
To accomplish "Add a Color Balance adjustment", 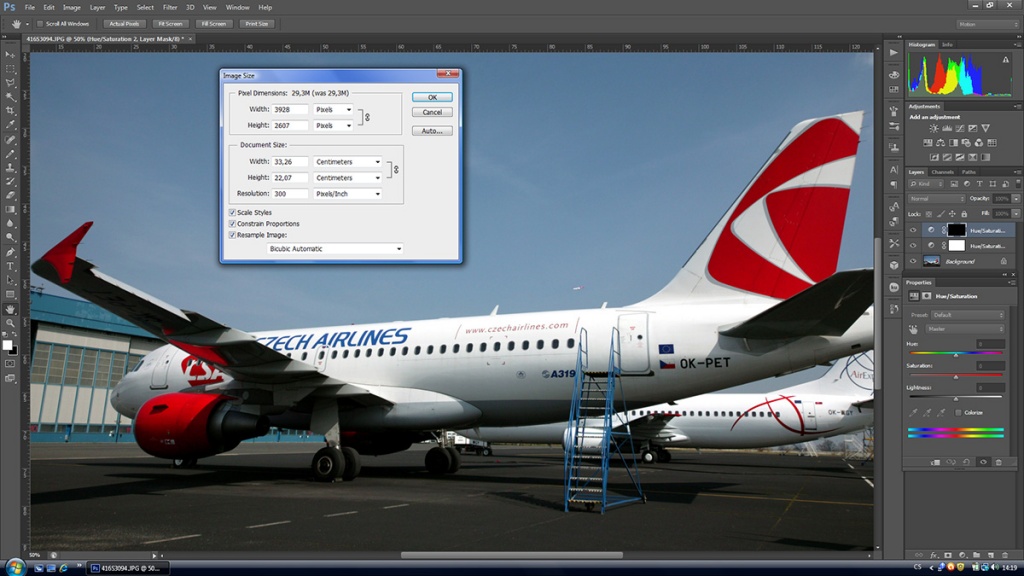I will 940,142.
